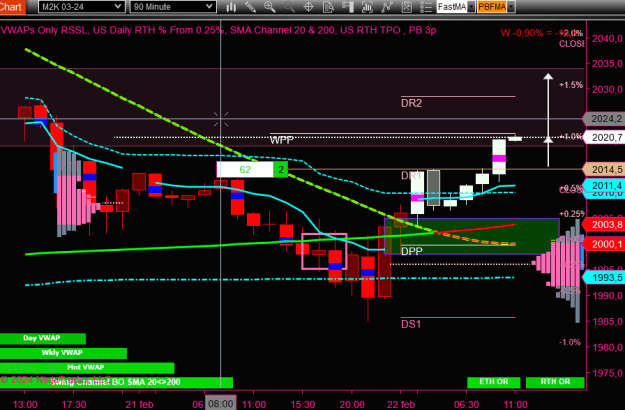Screen dimensions: 625x410
Task: Click the 06:30 time axis label
Action: 466,404
